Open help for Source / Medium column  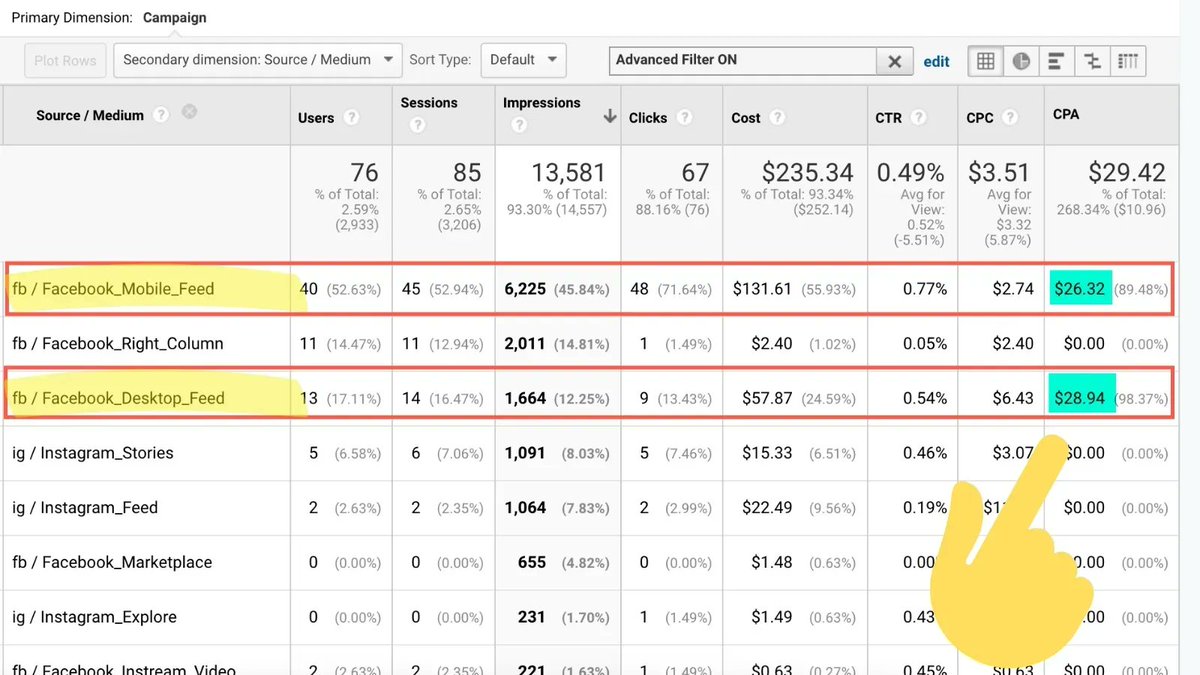pyautogui.click(x=161, y=115)
